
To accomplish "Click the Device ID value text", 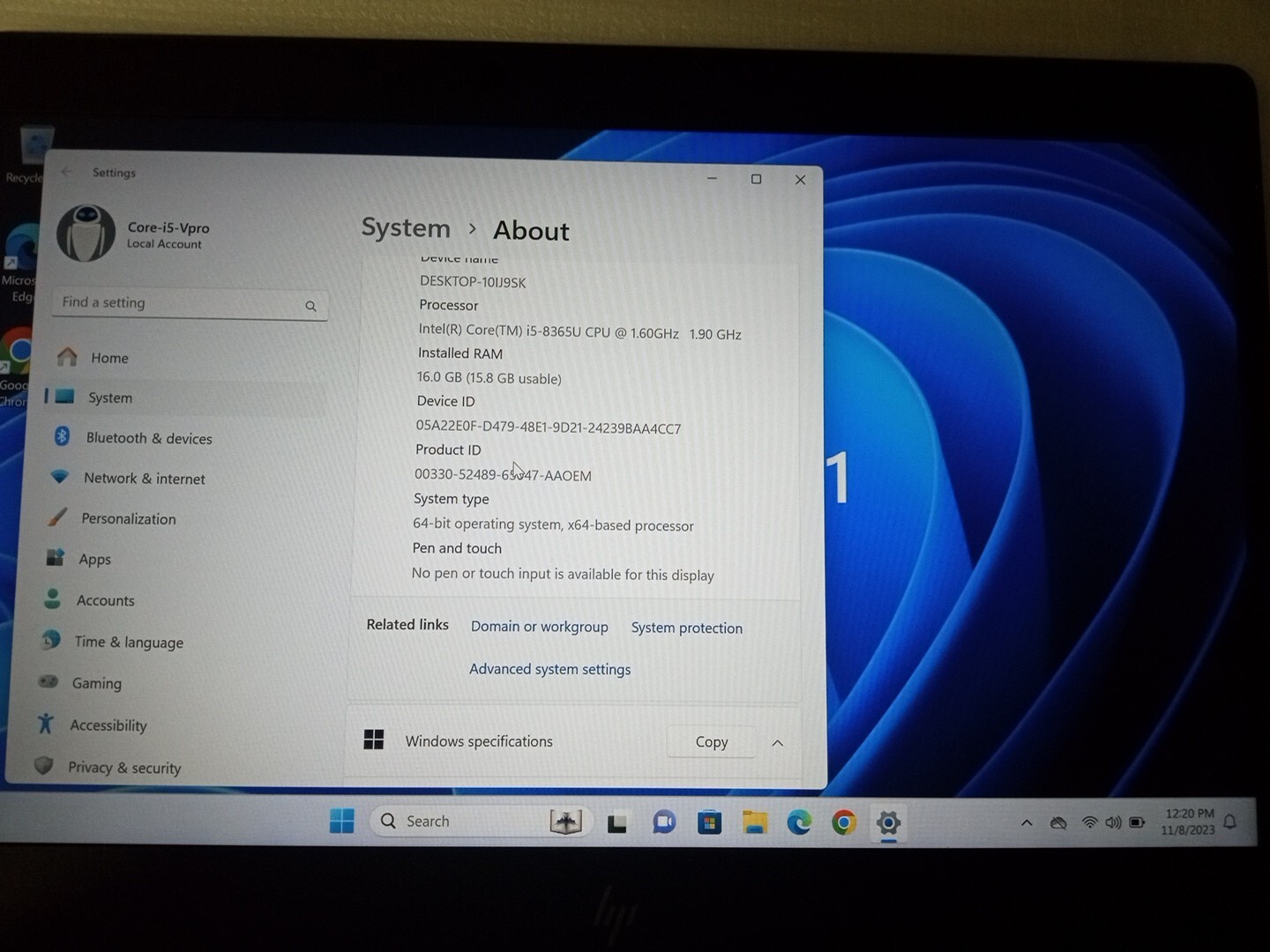I will click(548, 428).
